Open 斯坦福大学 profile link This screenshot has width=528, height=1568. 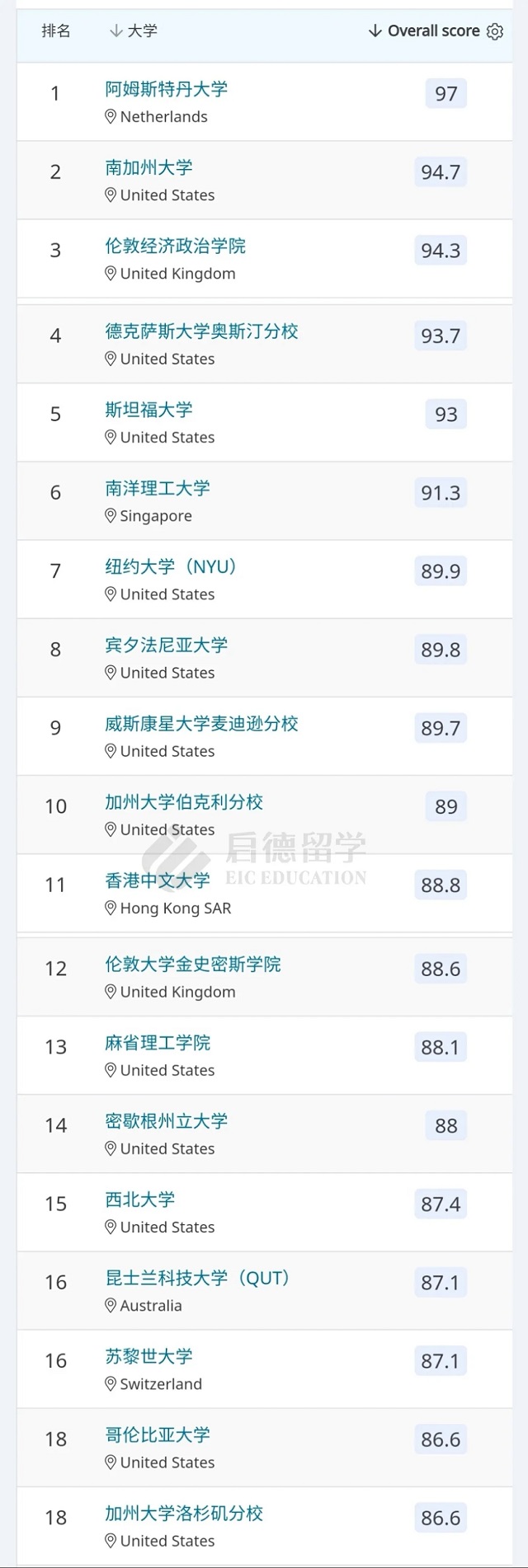coord(148,410)
